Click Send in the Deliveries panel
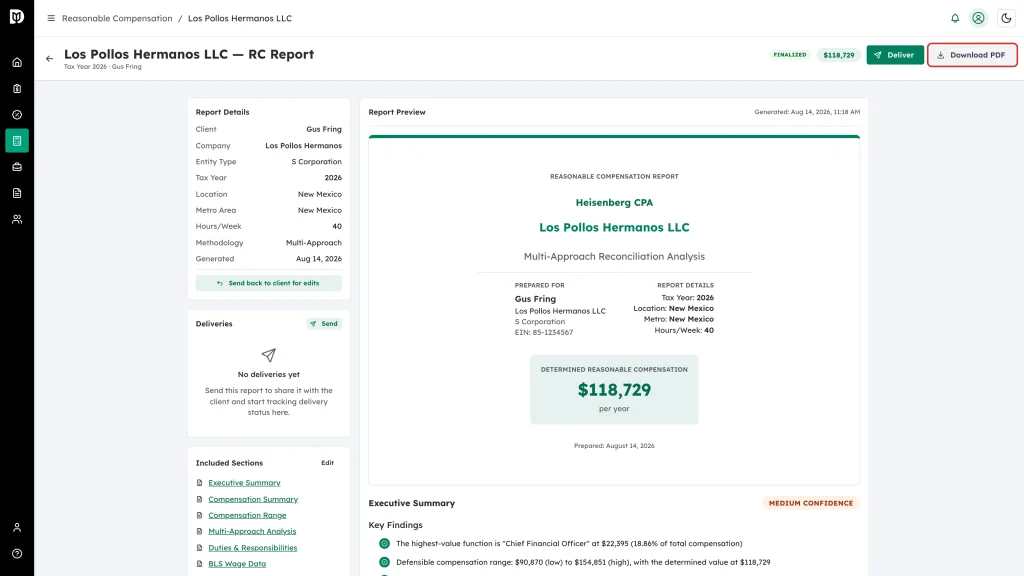This screenshot has height=576, width=1024. pos(324,324)
